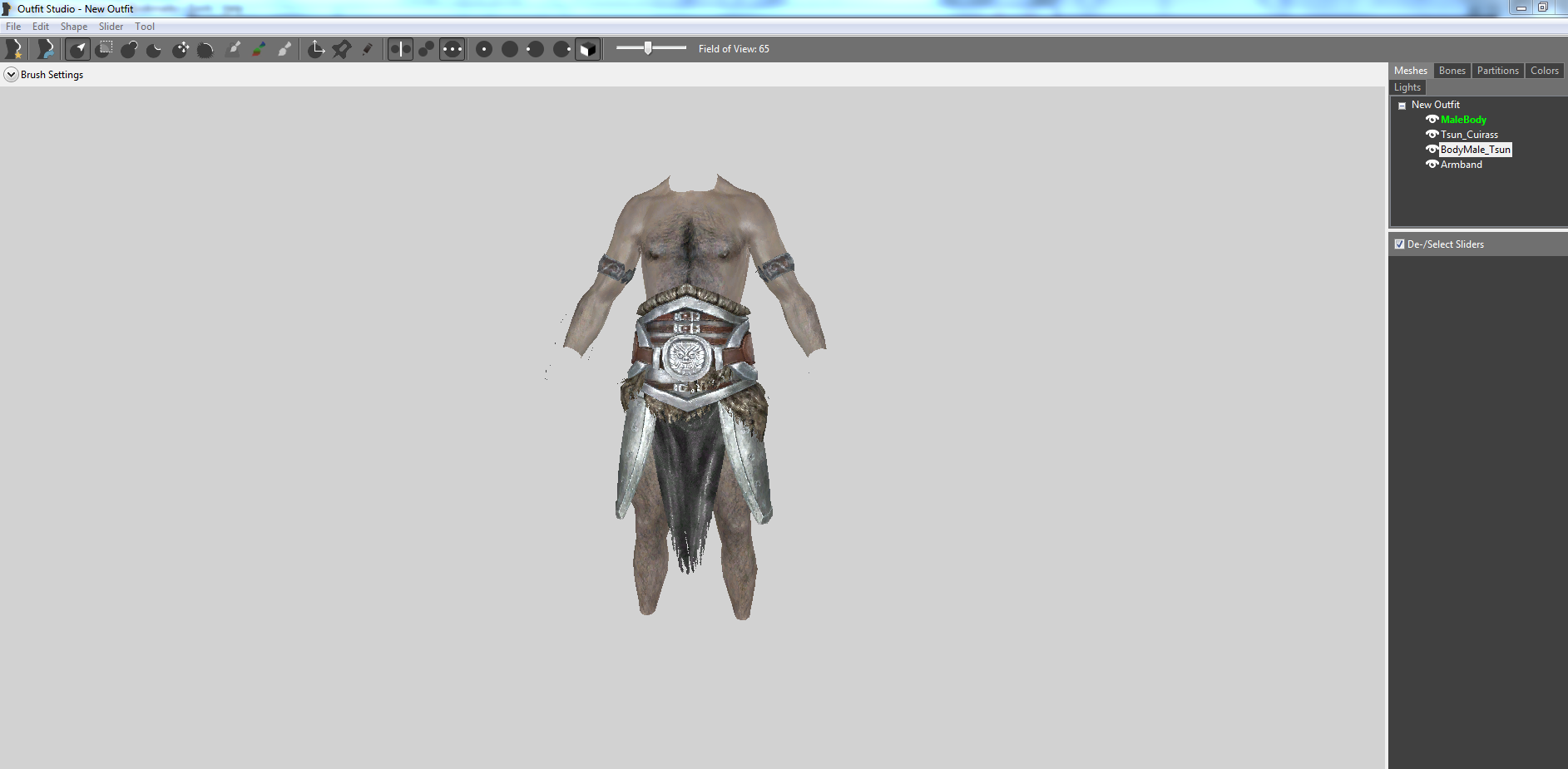
Task: Switch to the Colors tab
Action: click(x=1545, y=71)
